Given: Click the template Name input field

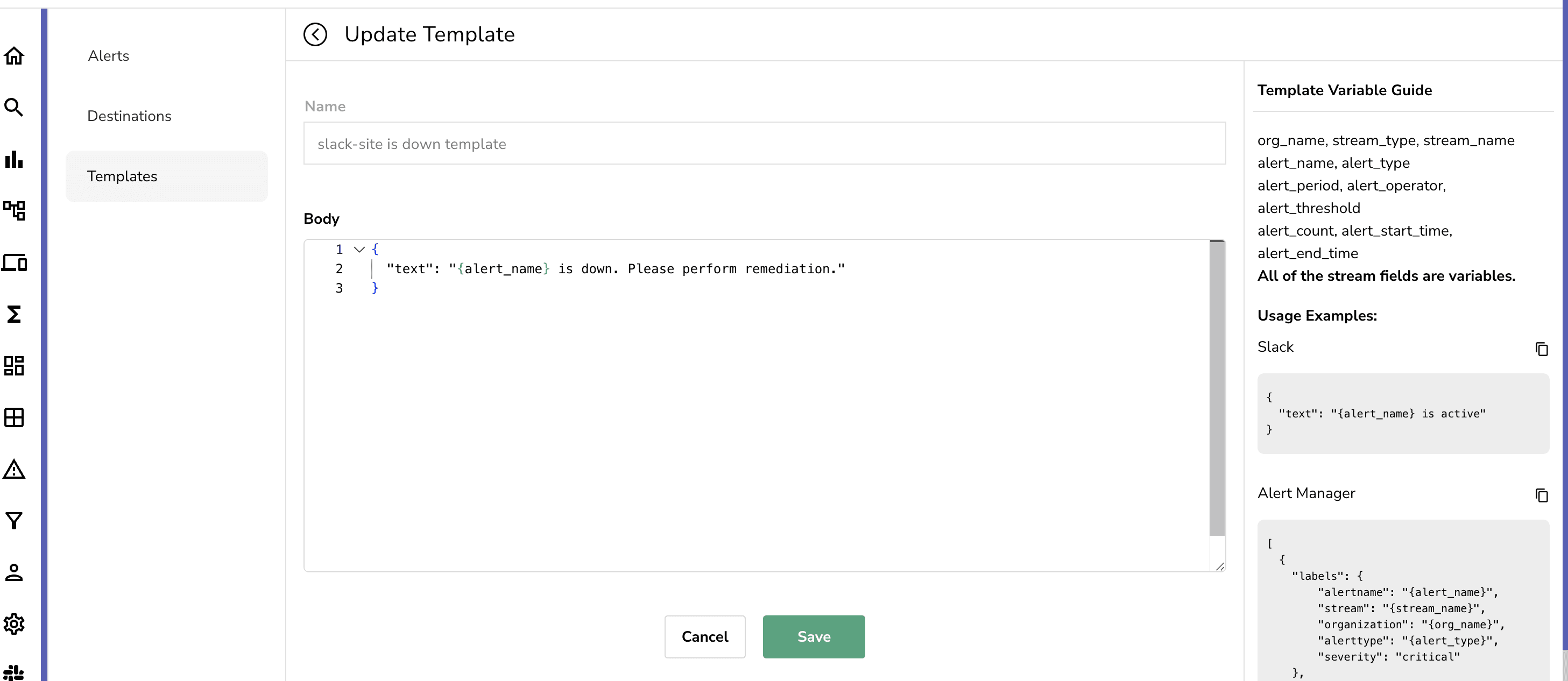Looking at the screenshot, I should (x=764, y=144).
